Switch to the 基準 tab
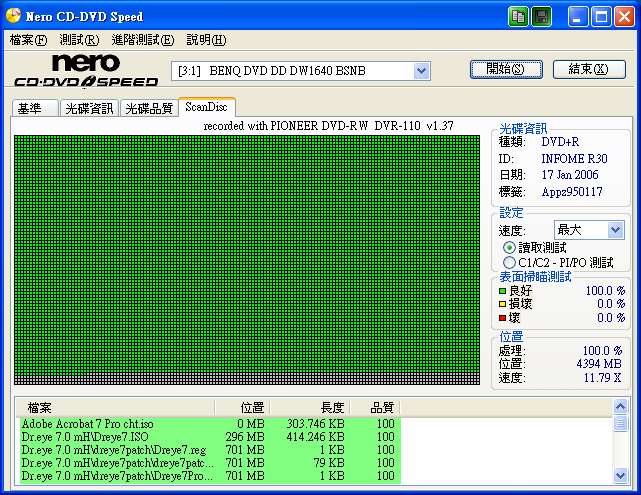Image resolution: width=641 pixels, height=495 pixels. pyautogui.click(x=35, y=108)
